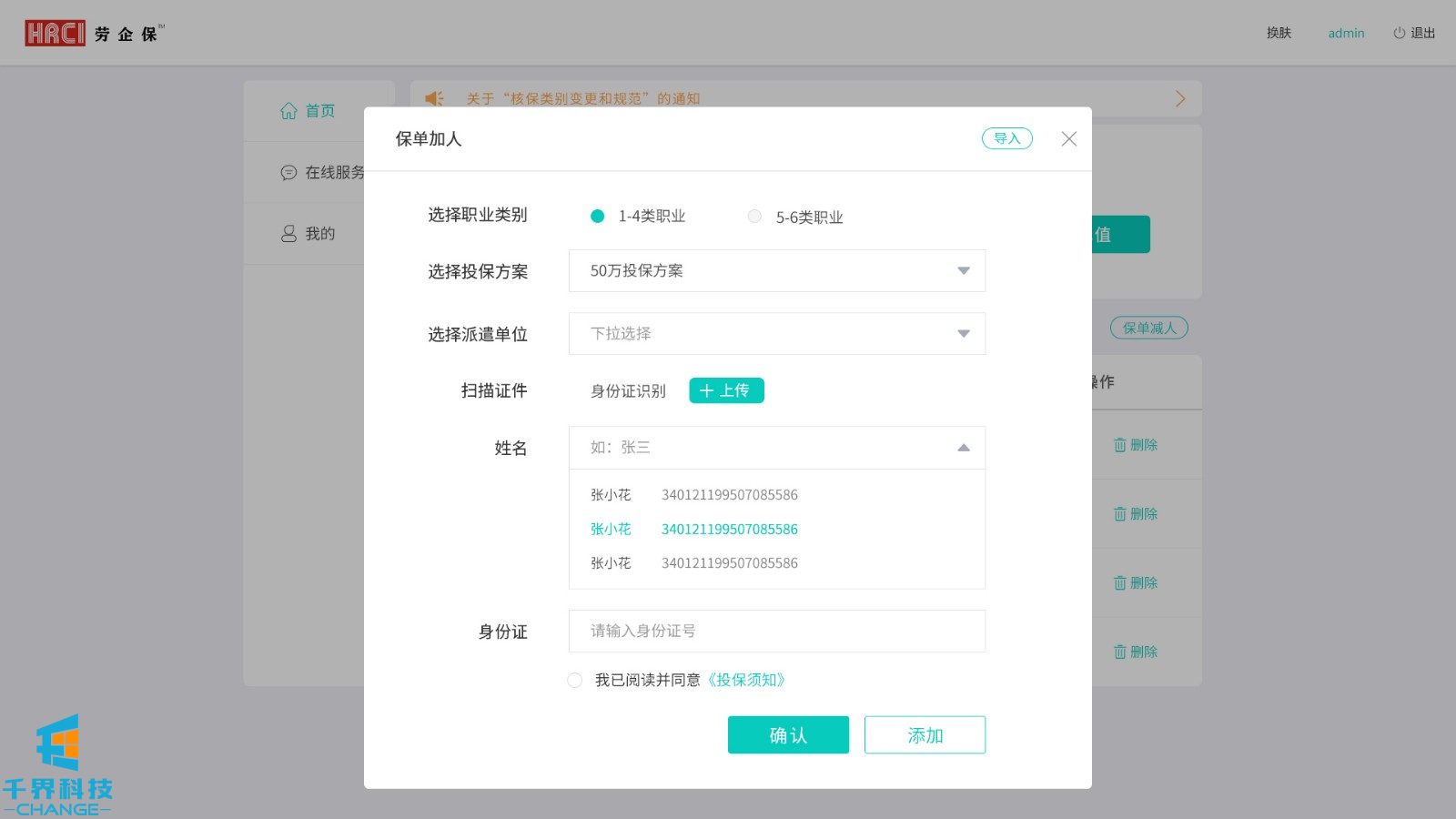Screen dimensions: 1456x819
Task: Select the 1-4类职业 radio button
Action: click(598, 217)
